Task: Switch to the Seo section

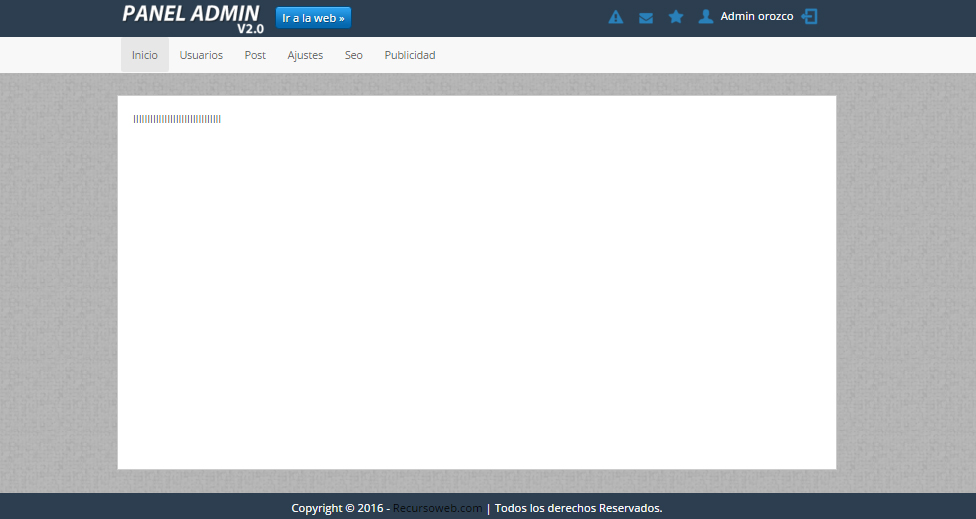Action: click(354, 55)
